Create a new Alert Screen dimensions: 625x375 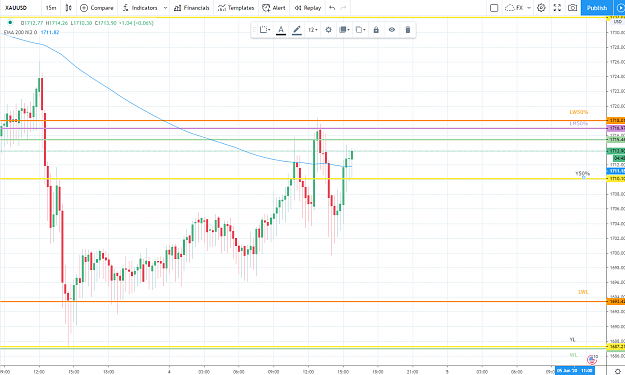coord(274,8)
